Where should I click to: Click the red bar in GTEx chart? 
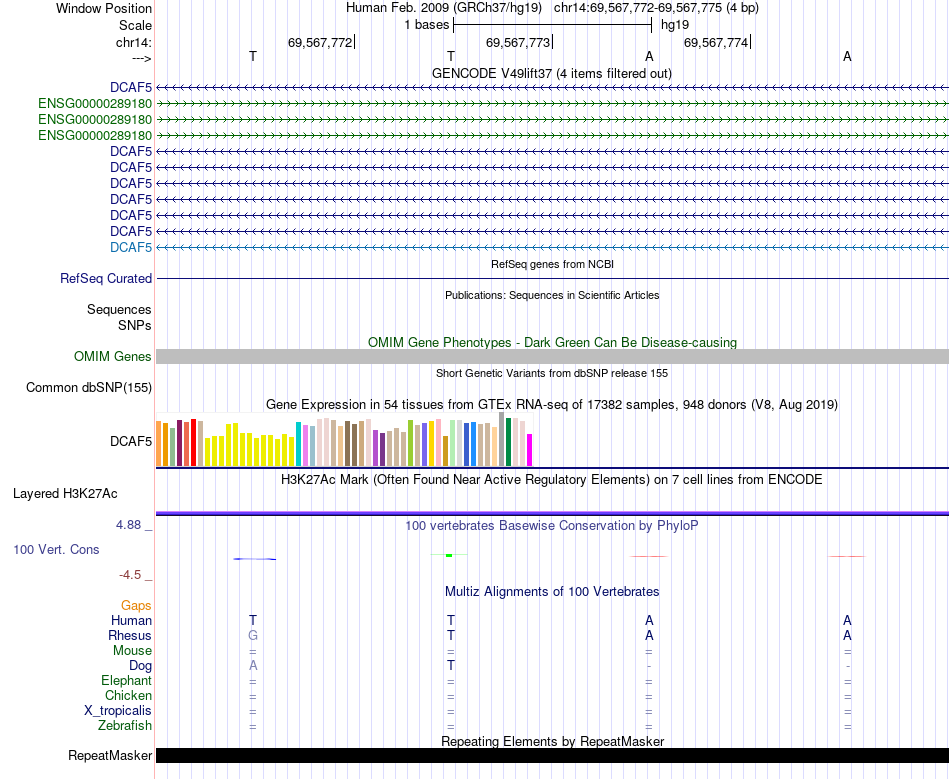(193, 442)
